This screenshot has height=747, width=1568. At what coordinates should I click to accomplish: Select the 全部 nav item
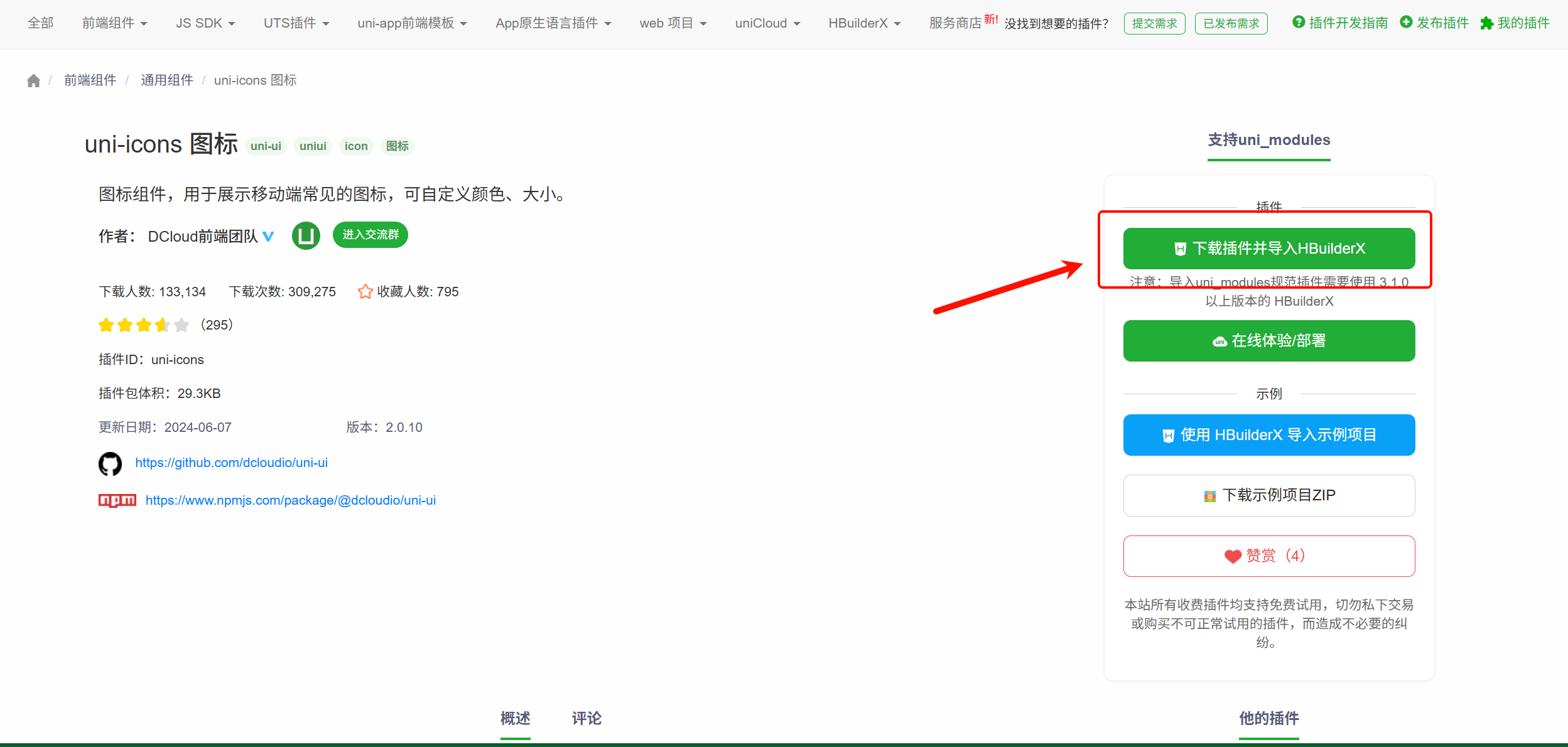pyautogui.click(x=41, y=23)
